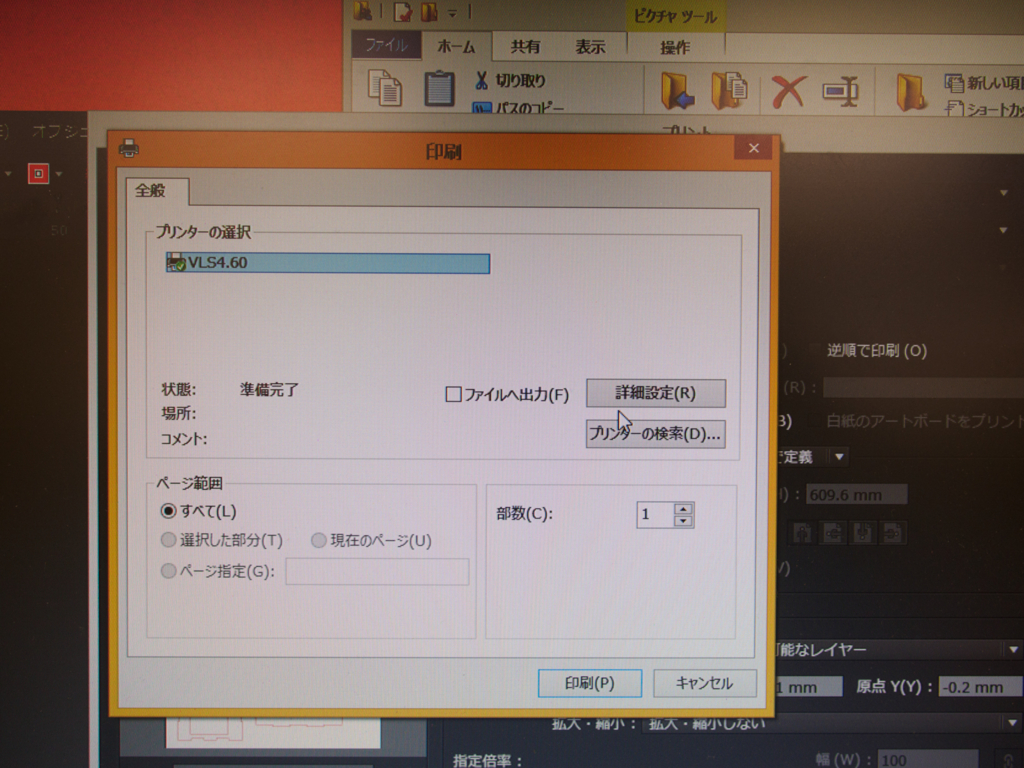
Task: Open second dropdown arrow in background dialog
Action: [1003, 230]
